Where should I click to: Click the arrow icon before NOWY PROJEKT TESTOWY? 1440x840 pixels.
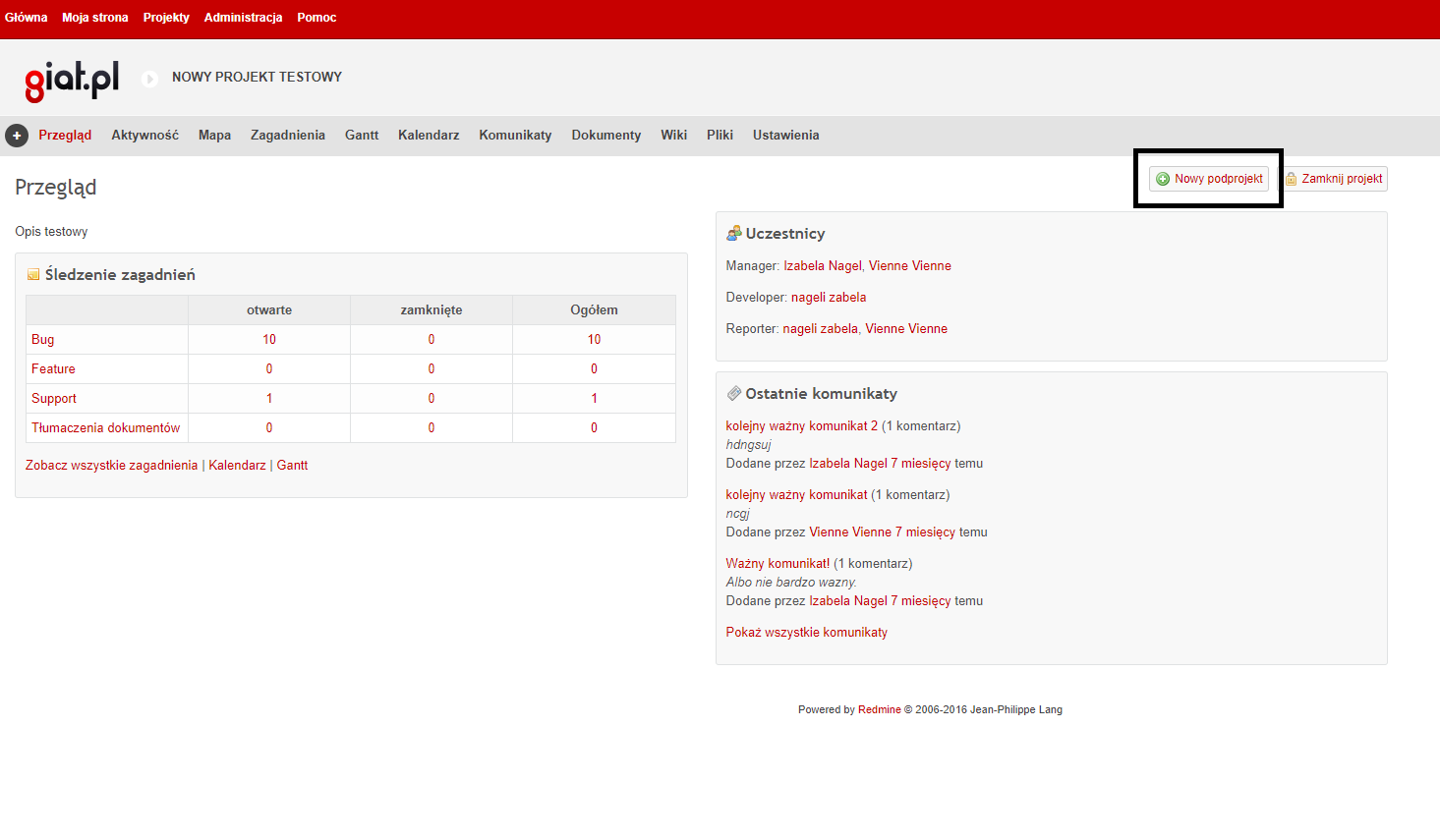pos(150,79)
